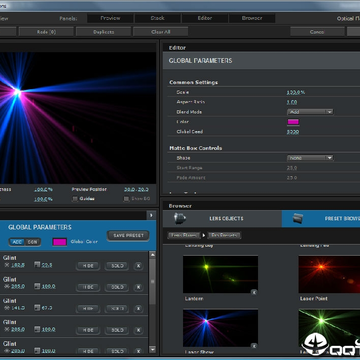
Task: Click the favorite badge on Lantern thumbnail
Action: pyautogui.click(x=254, y=292)
